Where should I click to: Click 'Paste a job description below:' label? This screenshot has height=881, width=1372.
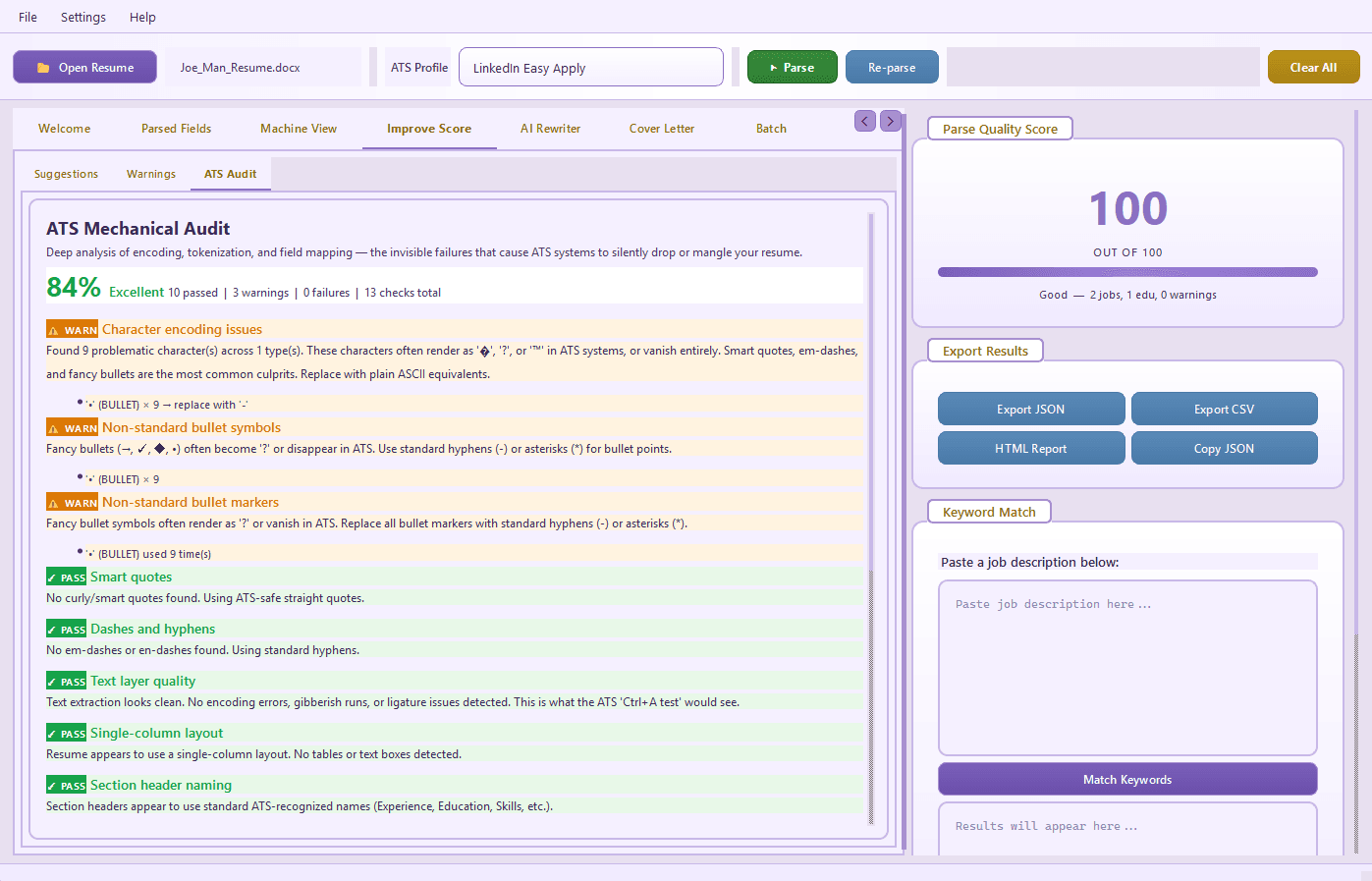tap(1030, 562)
